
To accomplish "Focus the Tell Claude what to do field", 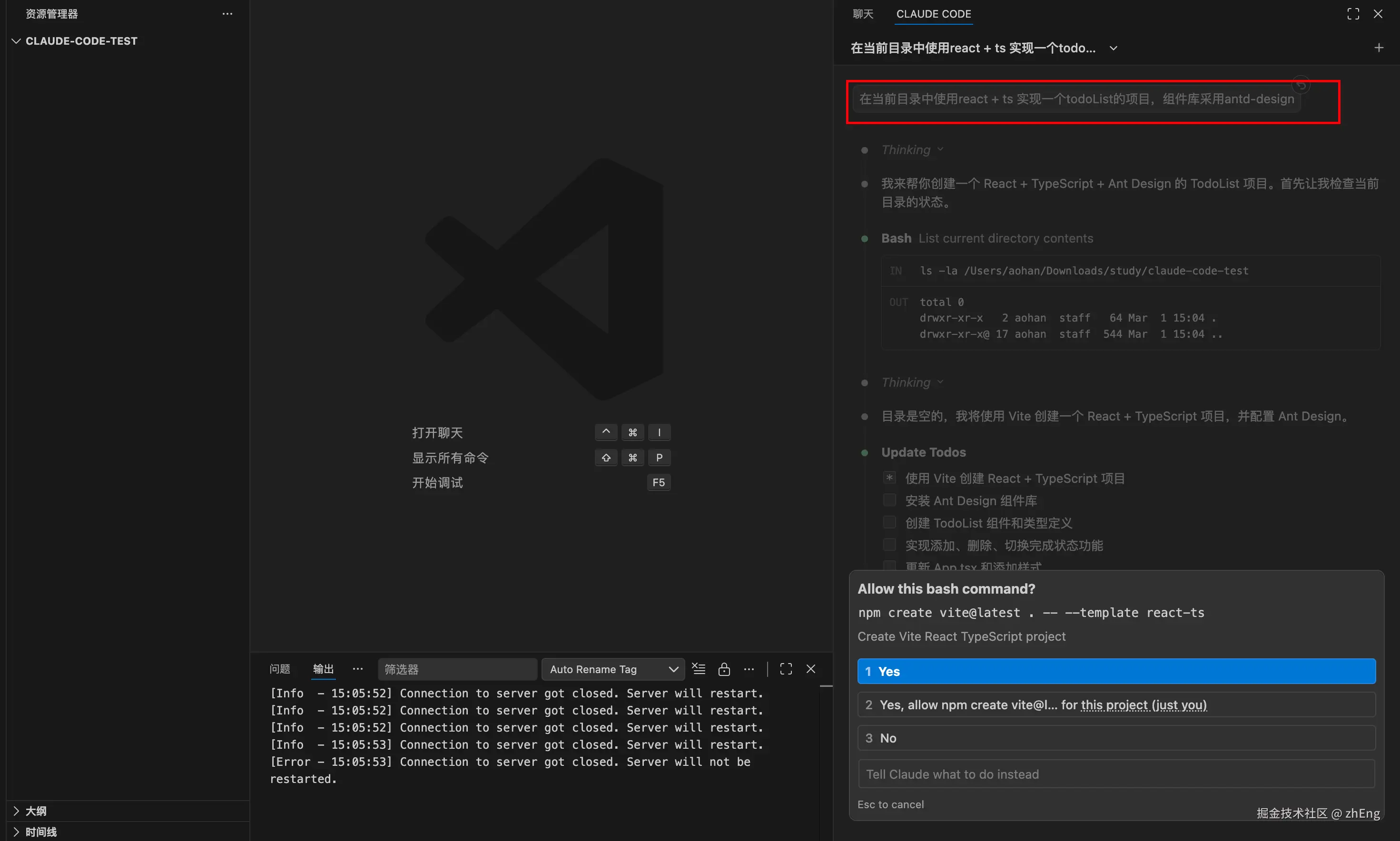I will click(x=1116, y=774).
